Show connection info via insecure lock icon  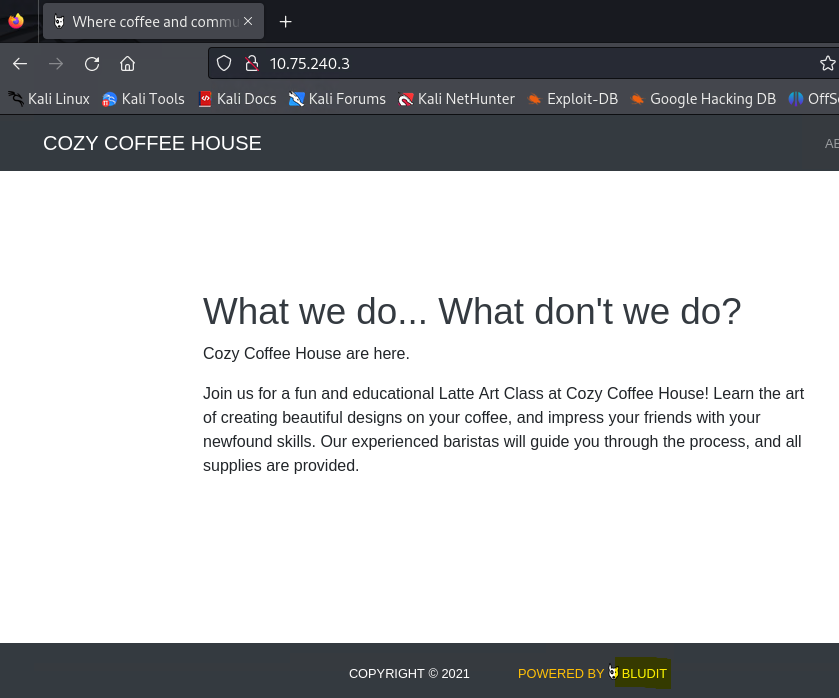pyautogui.click(x=251, y=64)
